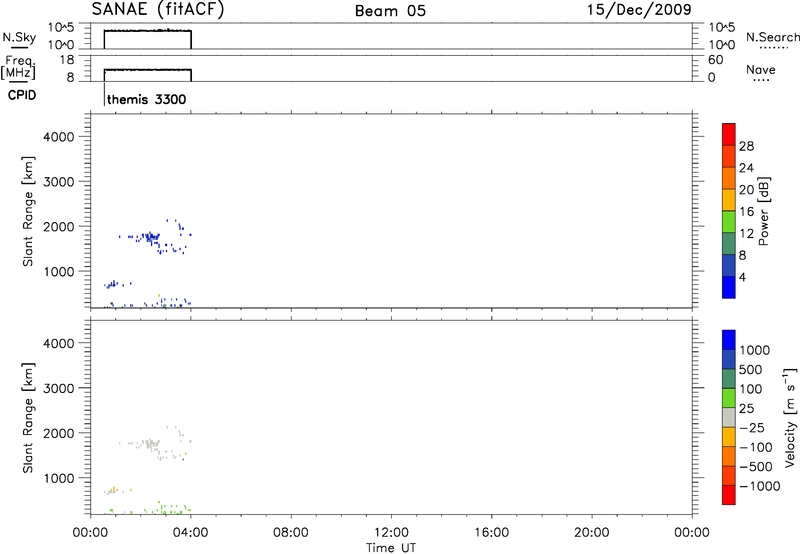Viewport: 800px width, 554px height.
Task: Click the 04:00 time axis label
Action: click(x=191, y=533)
